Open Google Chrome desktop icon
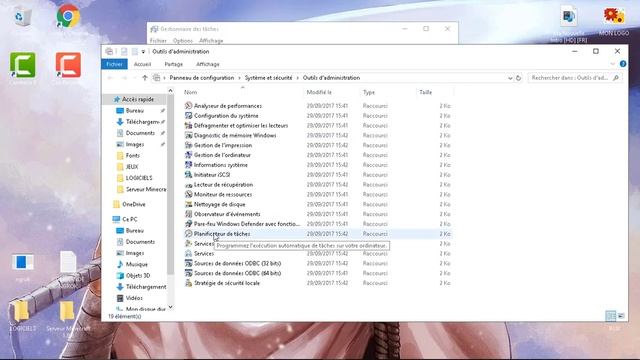640x360 pixels. tap(68, 16)
